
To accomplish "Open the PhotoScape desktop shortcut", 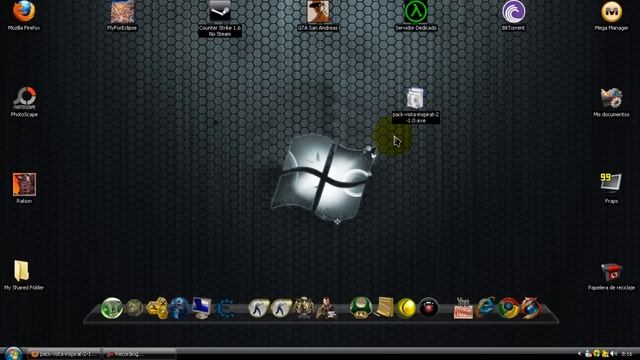I will pyautogui.click(x=24, y=98).
